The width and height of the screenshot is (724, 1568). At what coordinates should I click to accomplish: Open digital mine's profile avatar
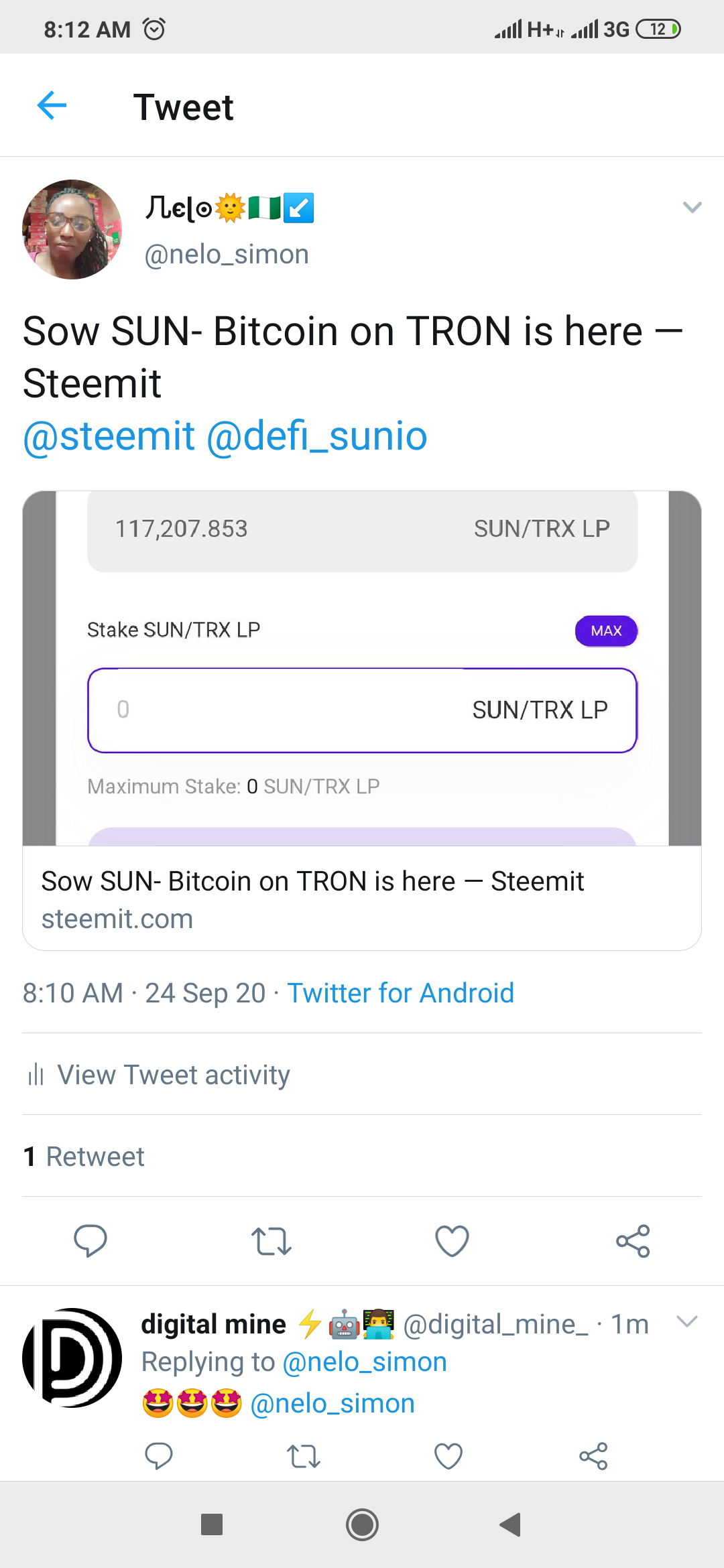click(x=72, y=1358)
